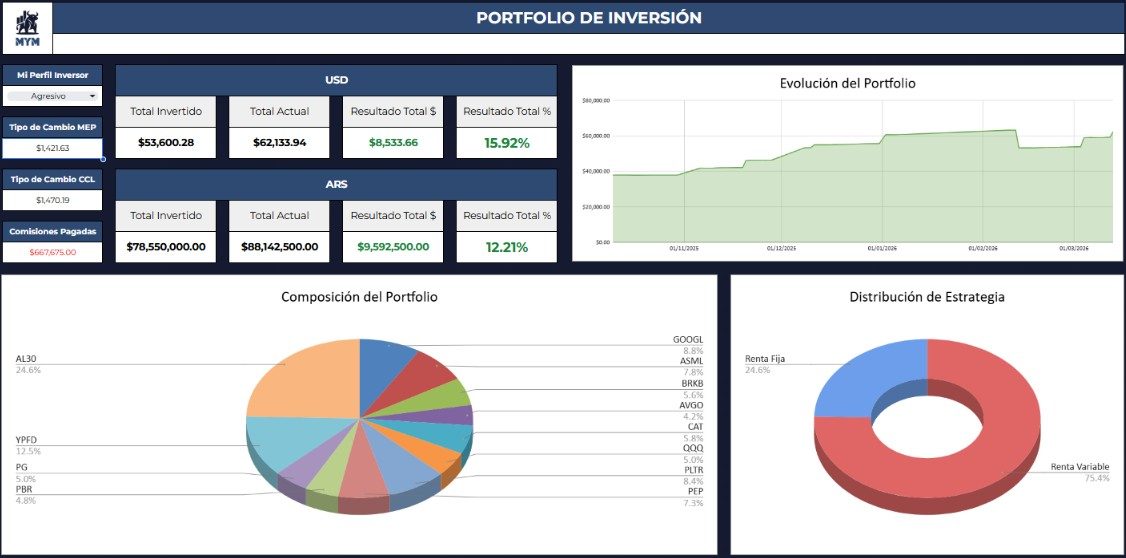The height and width of the screenshot is (558, 1126).
Task: Select USD Resultado Total $8,533.66
Action: (x=393, y=142)
